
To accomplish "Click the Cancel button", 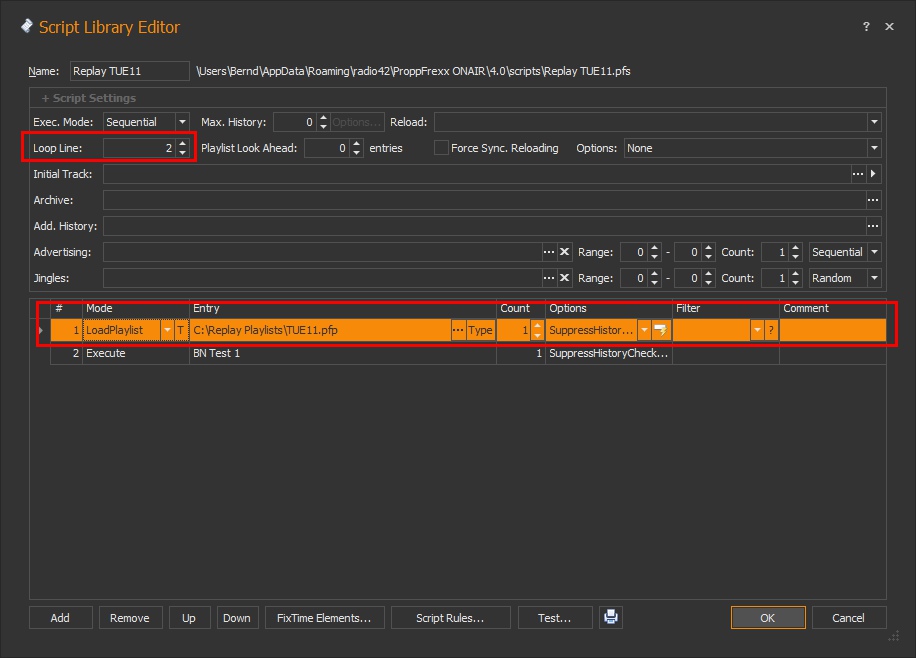I will (848, 618).
